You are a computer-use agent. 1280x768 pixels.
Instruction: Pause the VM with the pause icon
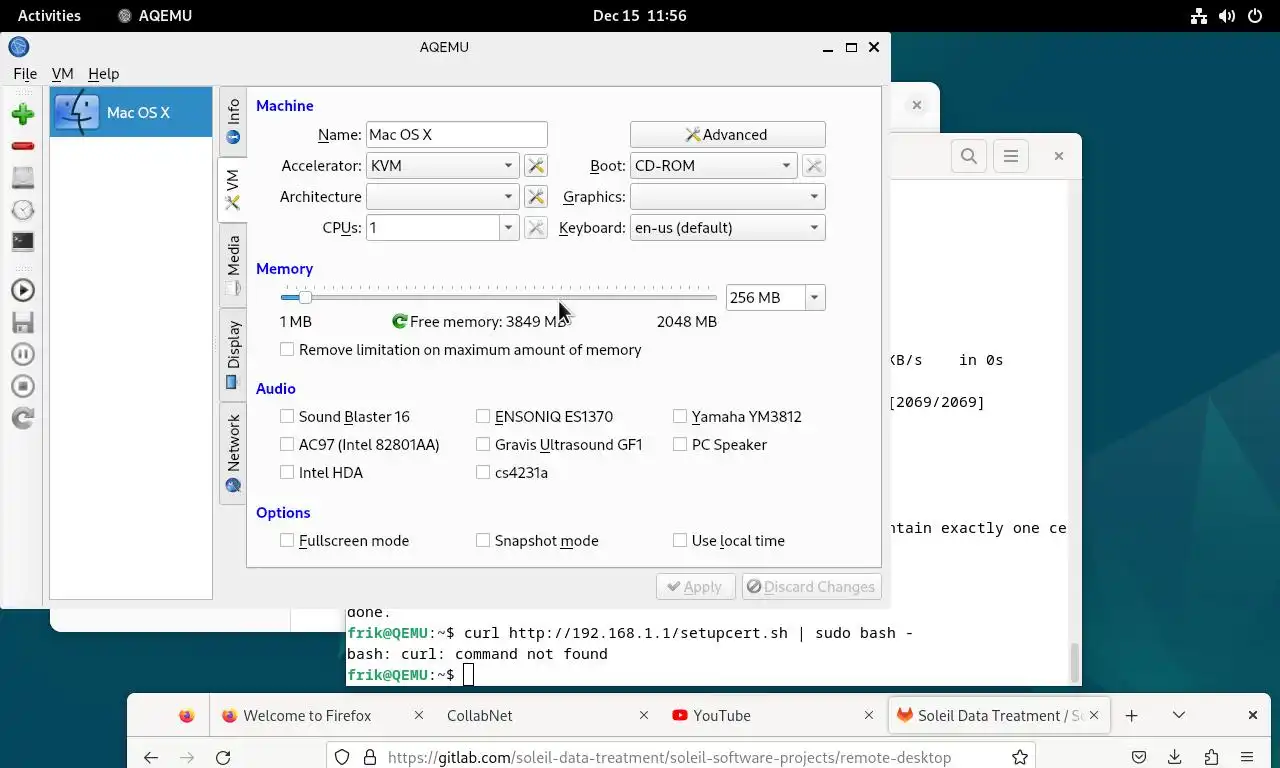tap(22, 354)
